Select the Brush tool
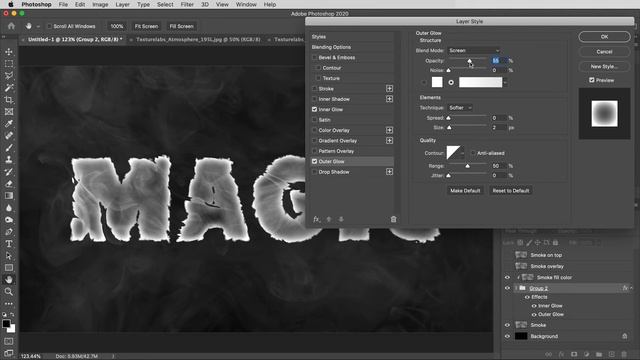The width and height of the screenshot is (640, 360). [x=9, y=148]
